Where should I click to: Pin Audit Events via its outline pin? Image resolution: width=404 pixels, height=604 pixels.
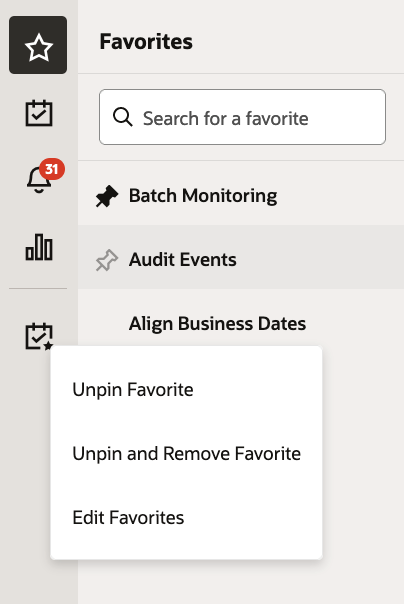(x=107, y=260)
